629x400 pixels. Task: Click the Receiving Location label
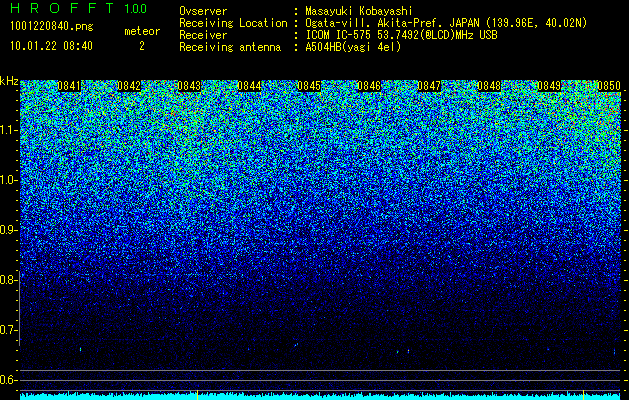pos(233,23)
